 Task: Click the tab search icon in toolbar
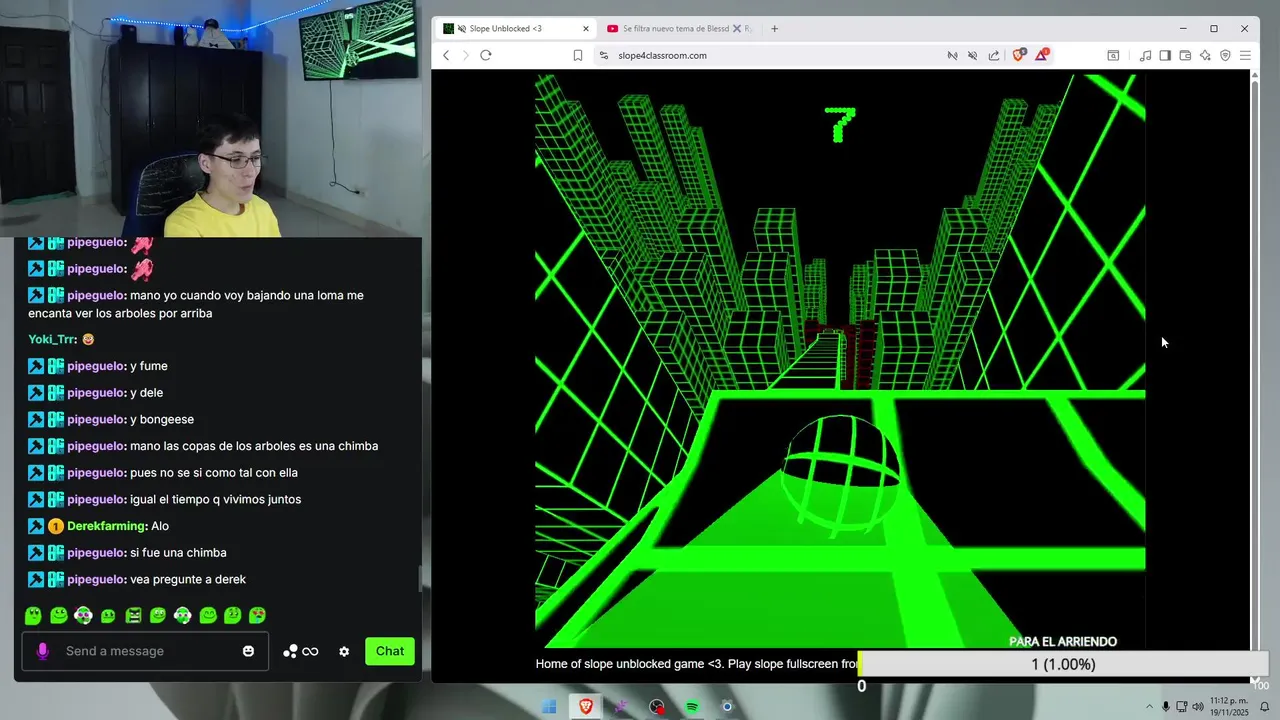(1113, 55)
